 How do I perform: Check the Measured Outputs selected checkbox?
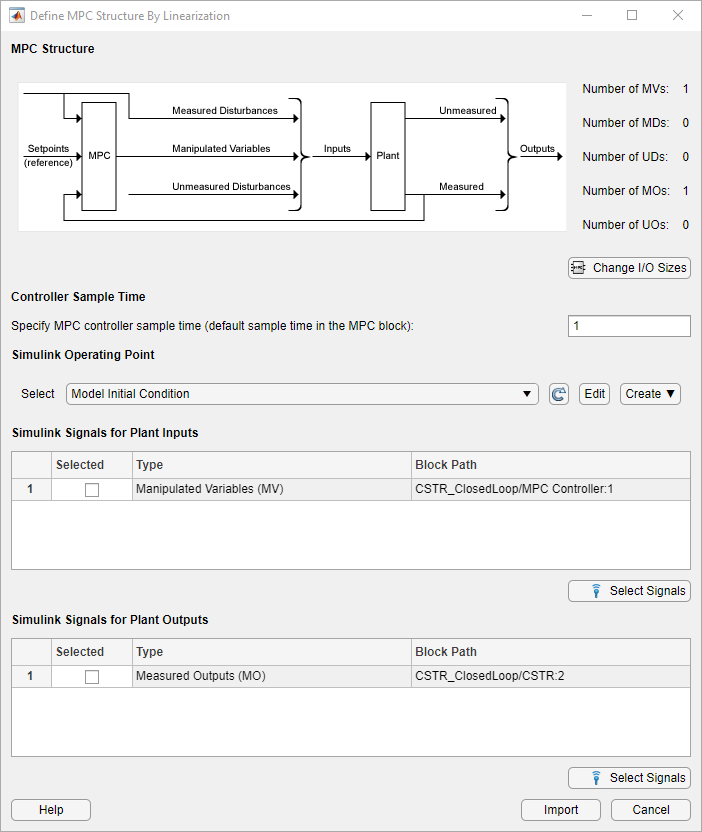pyautogui.click(x=92, y=677)
